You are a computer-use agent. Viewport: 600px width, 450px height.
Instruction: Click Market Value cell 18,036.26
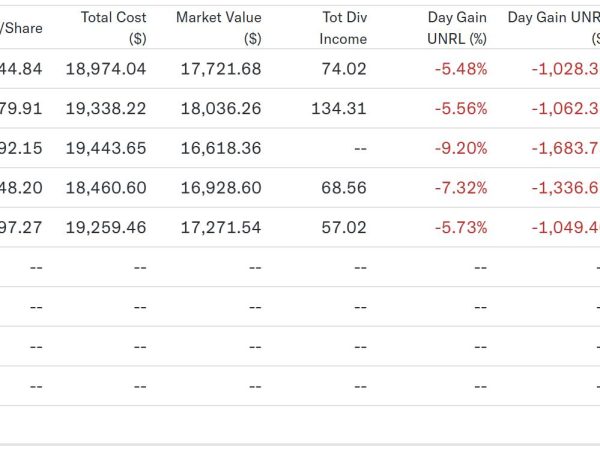tap(221, 109)
